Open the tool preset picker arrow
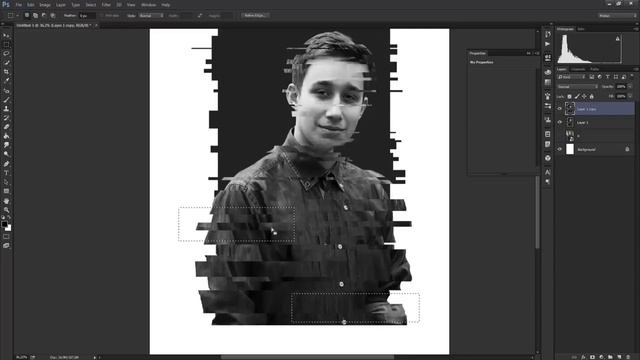Screen dimensions: 640x360 point(18,16)
